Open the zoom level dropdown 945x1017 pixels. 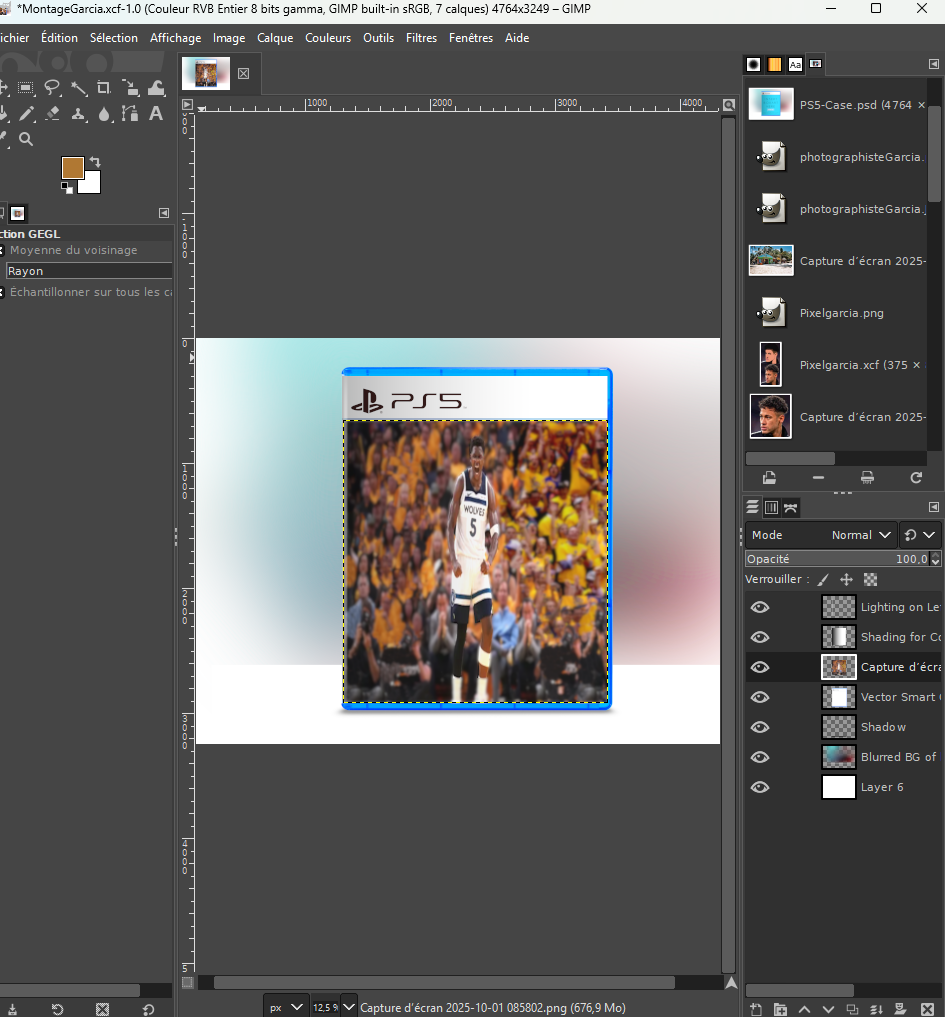[x=348, y=1007]
